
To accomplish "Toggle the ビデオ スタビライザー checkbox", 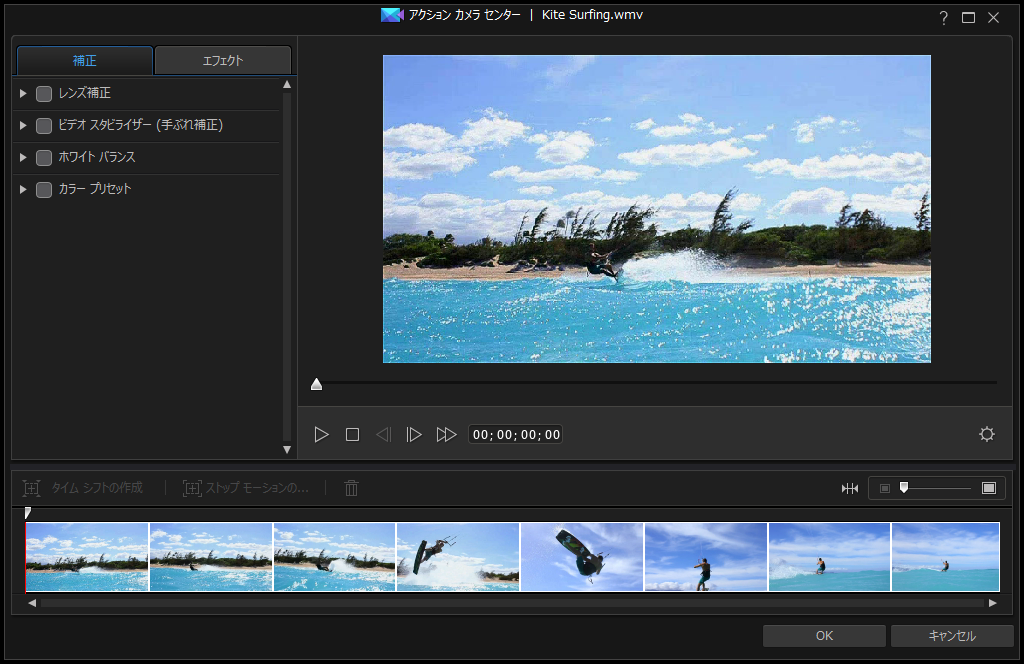I will tap(44, 126).
